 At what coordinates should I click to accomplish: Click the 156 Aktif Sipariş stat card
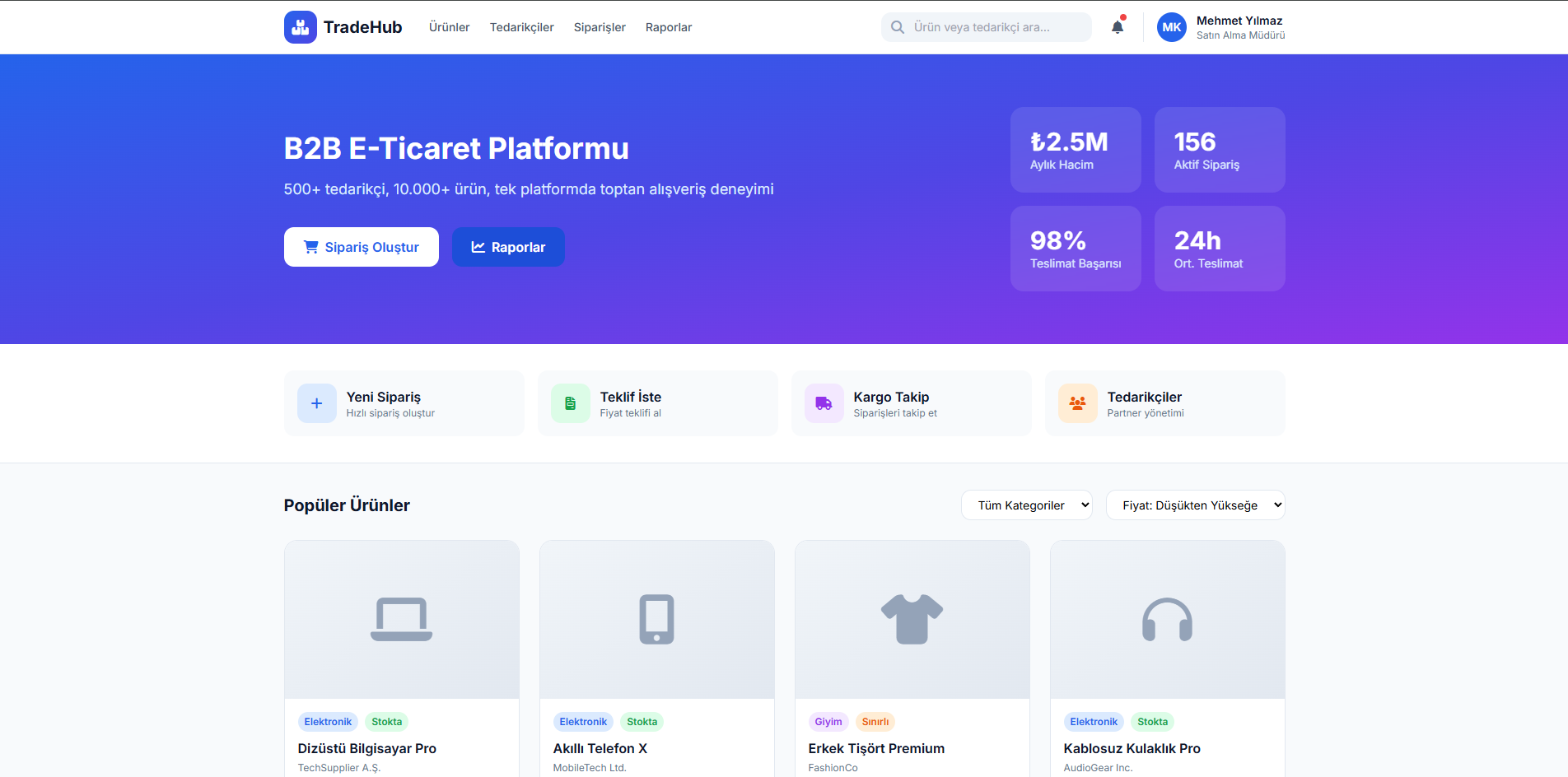coord(1220,150)
